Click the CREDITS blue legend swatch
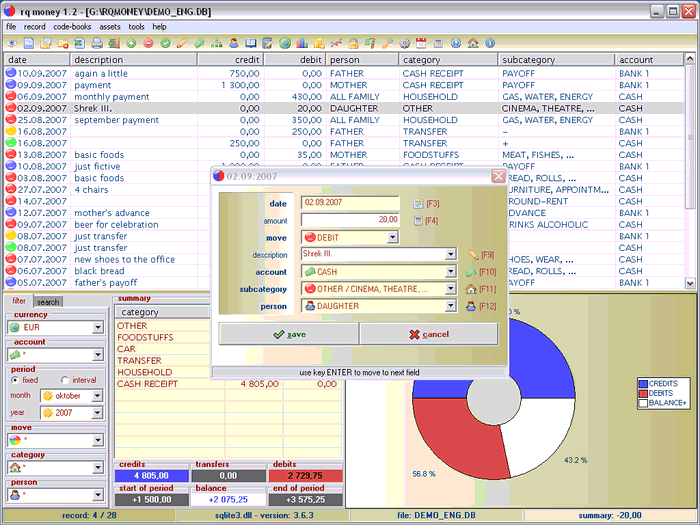Viewport: 700px width, 525px height. [643, 384]
